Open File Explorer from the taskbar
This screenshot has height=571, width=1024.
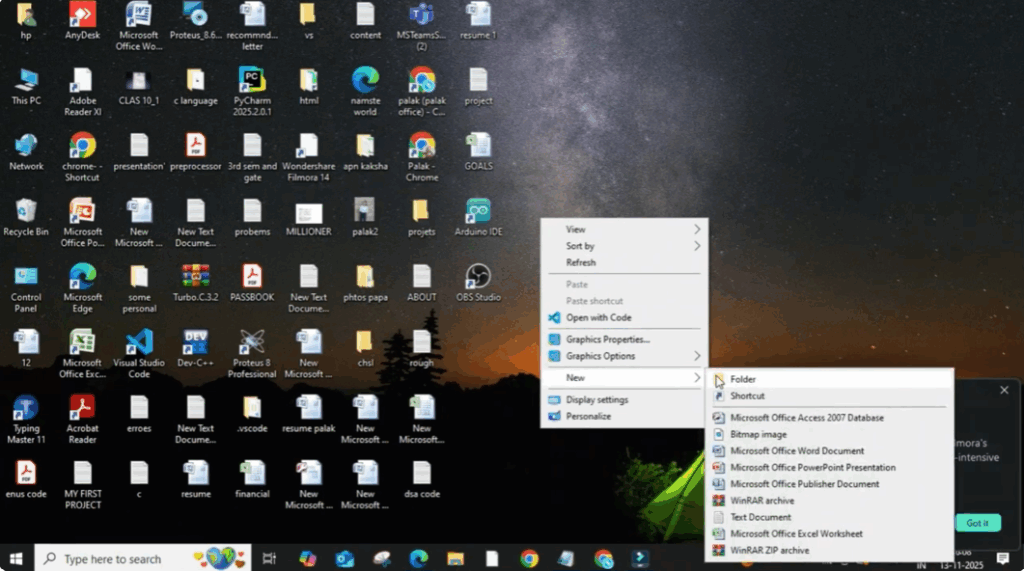tap(455, 559)
